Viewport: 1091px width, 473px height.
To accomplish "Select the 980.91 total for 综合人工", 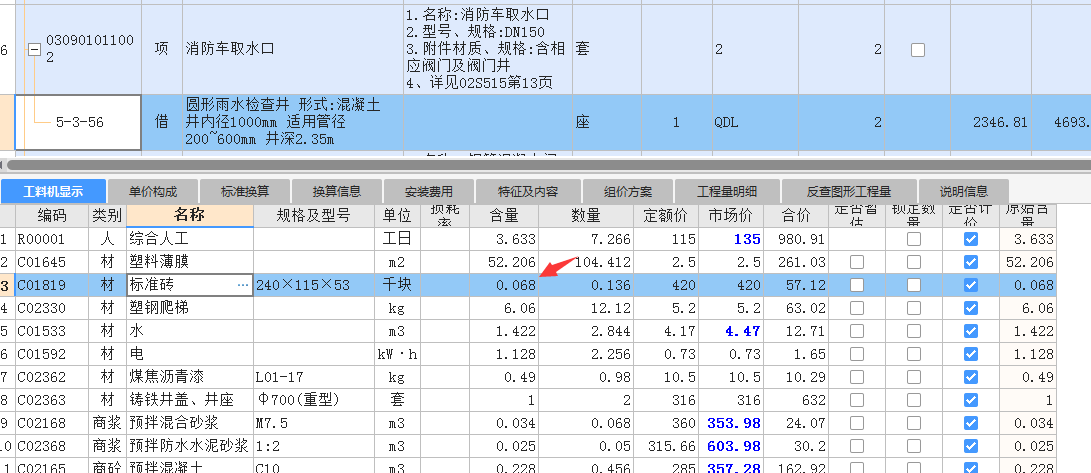I will tap(796, 239).
